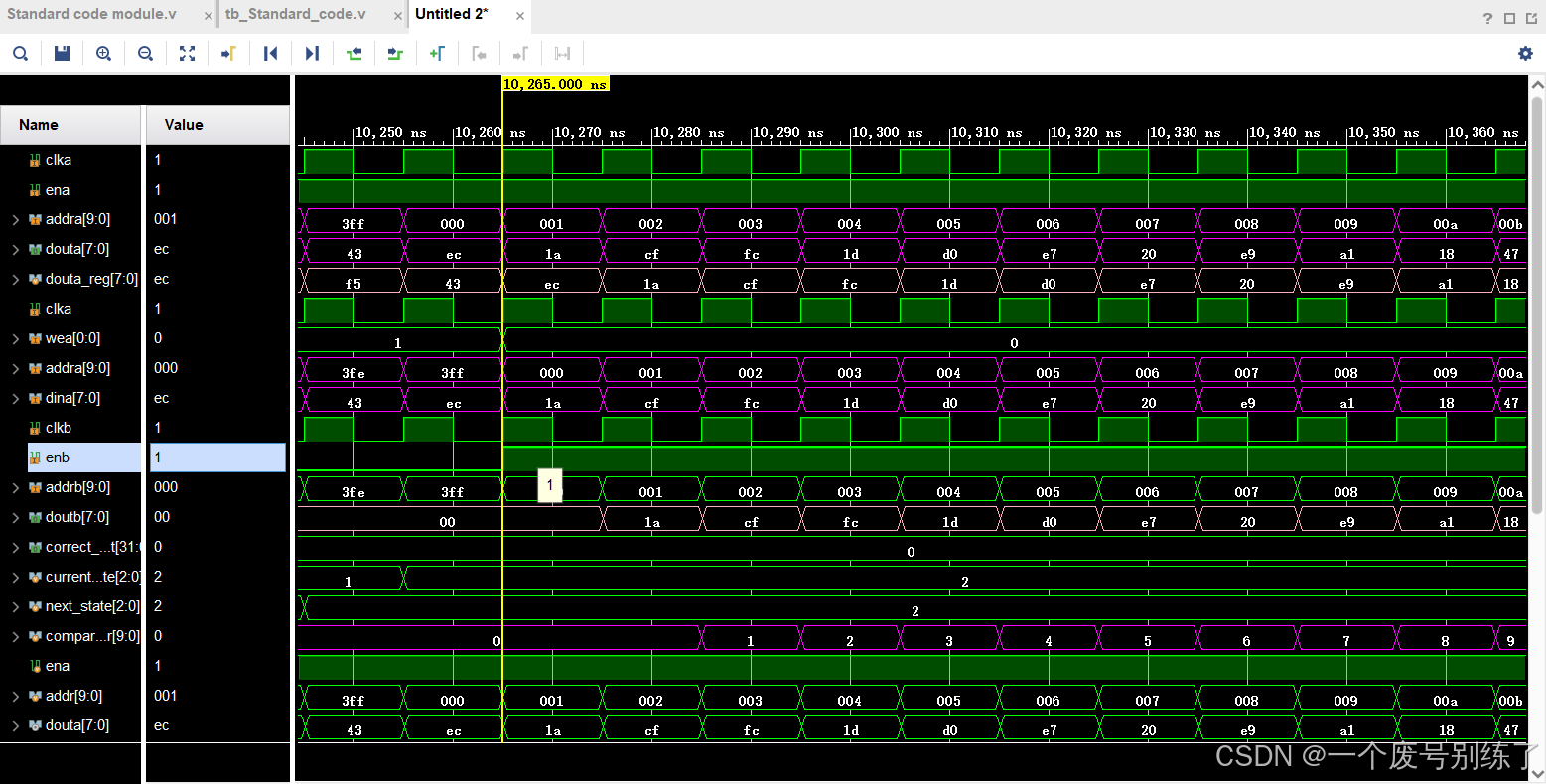Switch to tb_Standard_code.v tab

[295, 14]
